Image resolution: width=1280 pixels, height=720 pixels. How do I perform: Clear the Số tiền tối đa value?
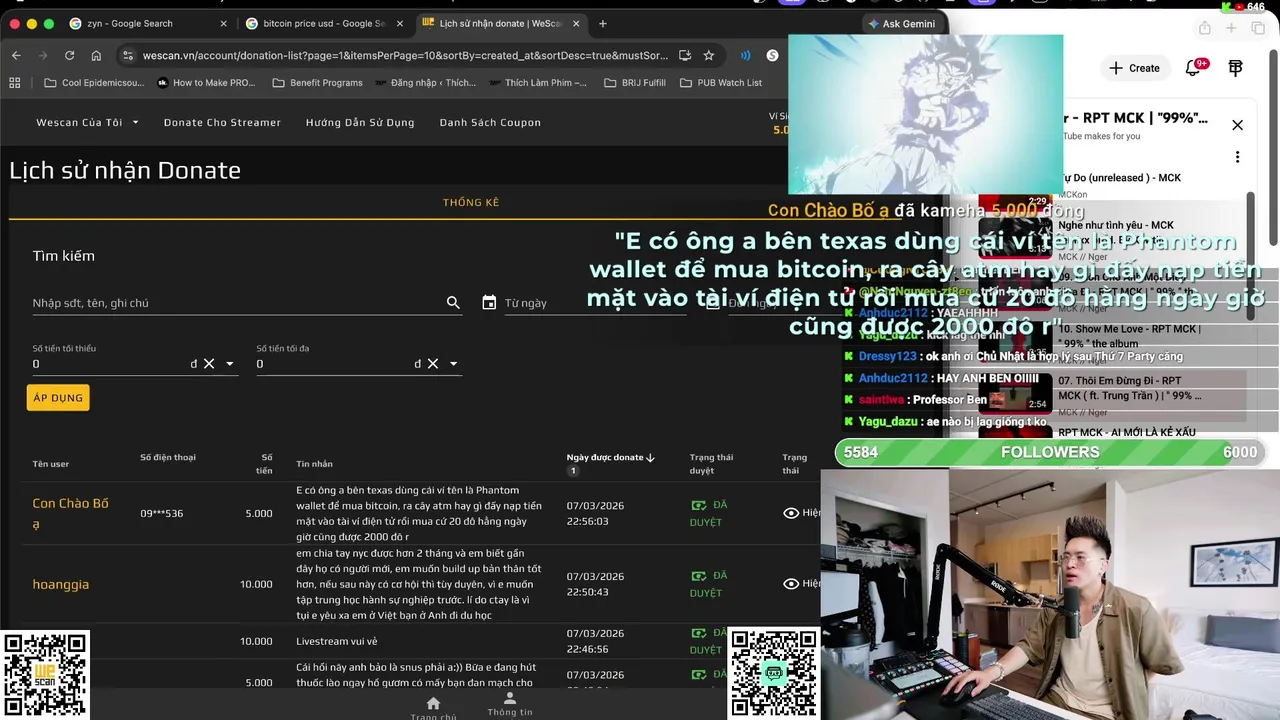433,364
